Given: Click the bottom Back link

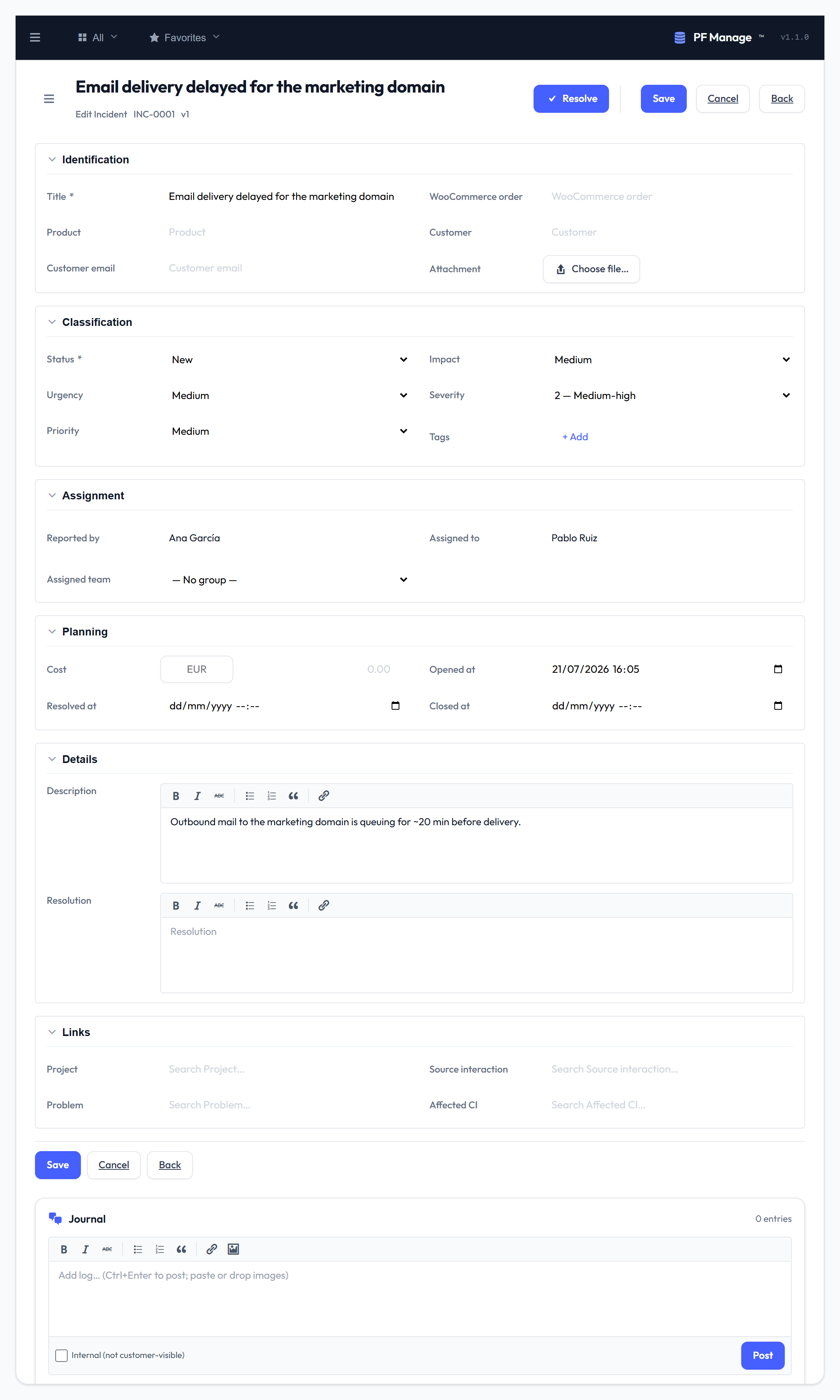Looking at the screenshot, I should pos(170,1165).
